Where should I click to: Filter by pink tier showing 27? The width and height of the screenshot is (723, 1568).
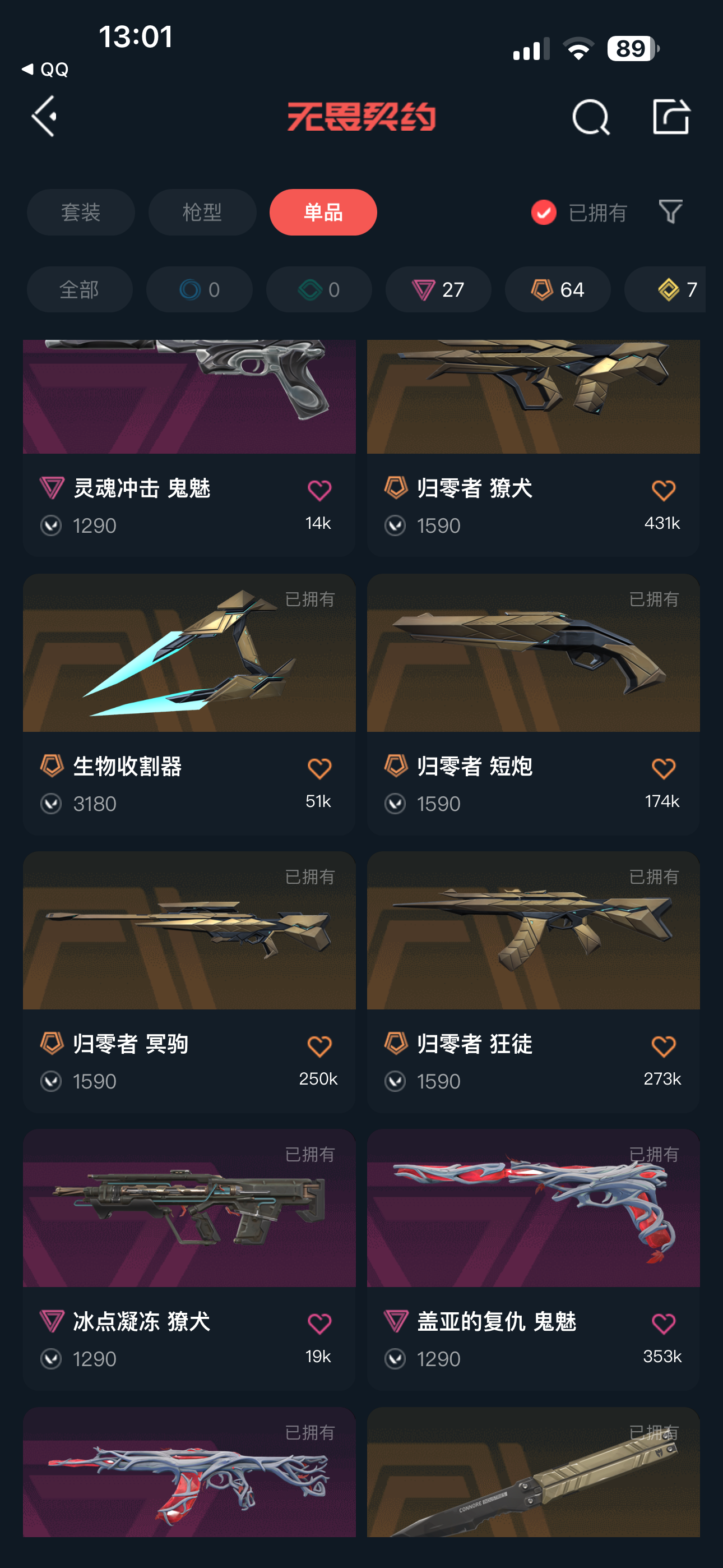[438, 290]
